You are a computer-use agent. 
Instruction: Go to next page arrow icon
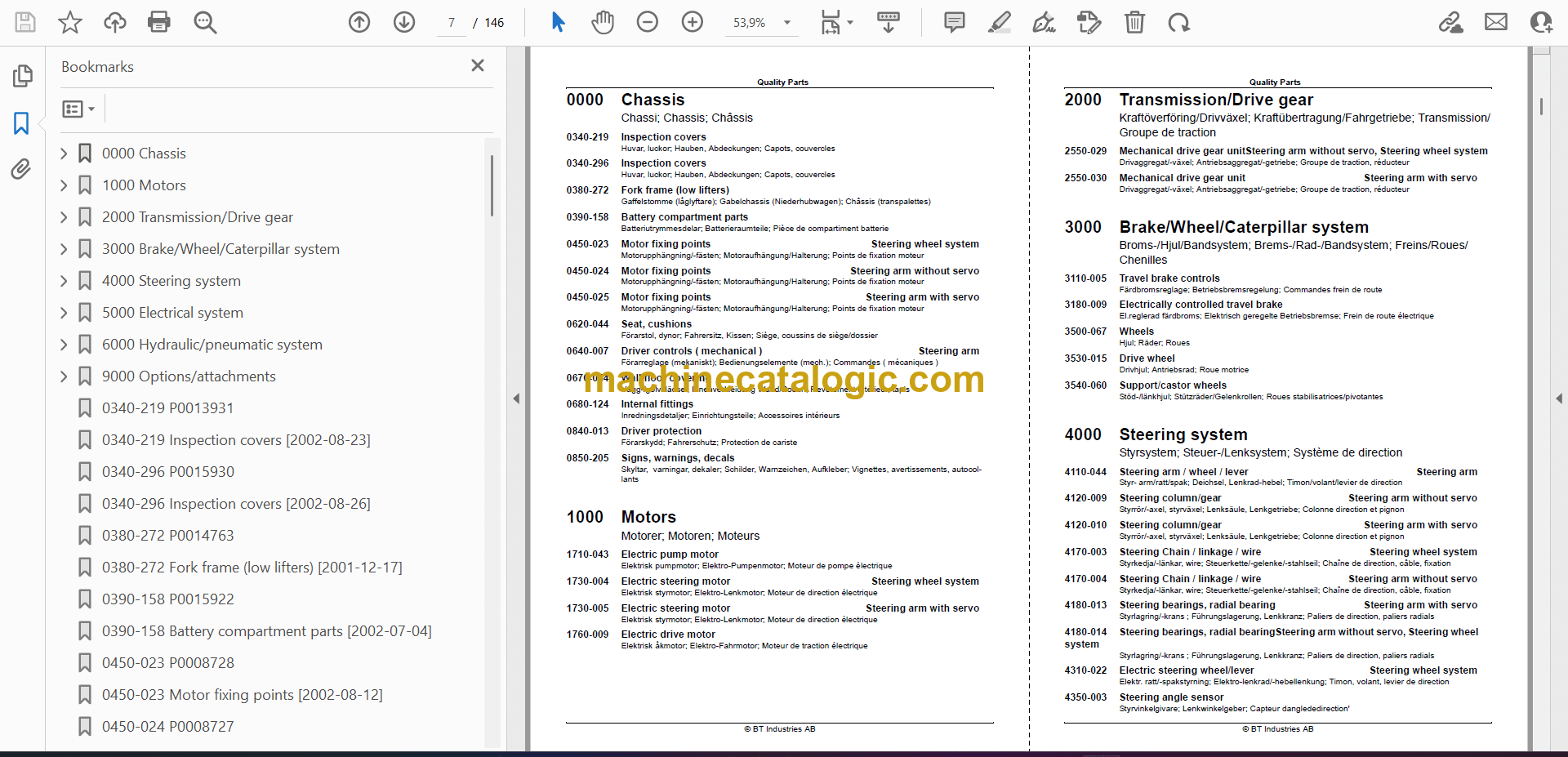[x=404, y=22]
